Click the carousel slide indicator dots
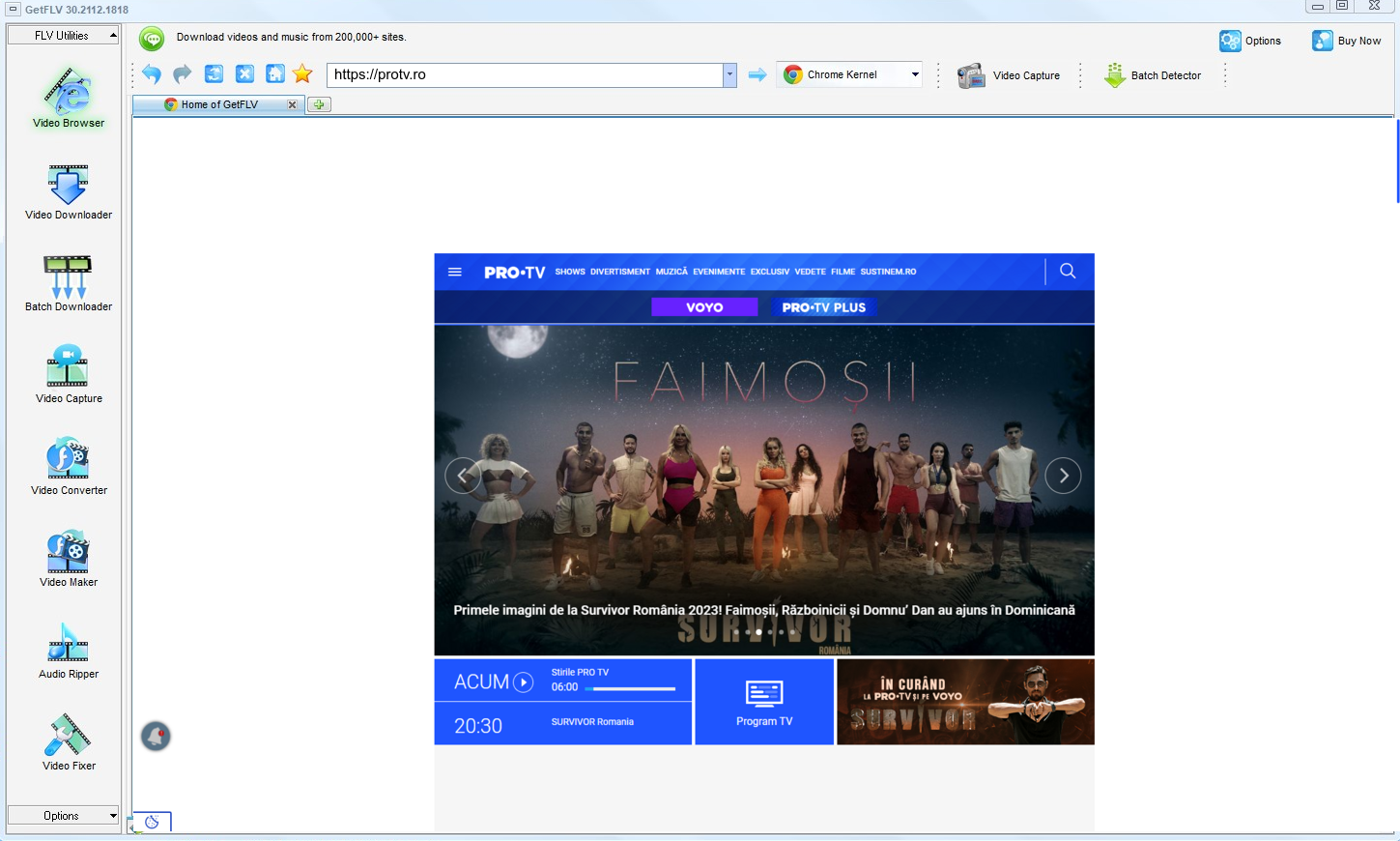Screen dimensions: 1400x841 pyautogui.click(x=764, y=632)
